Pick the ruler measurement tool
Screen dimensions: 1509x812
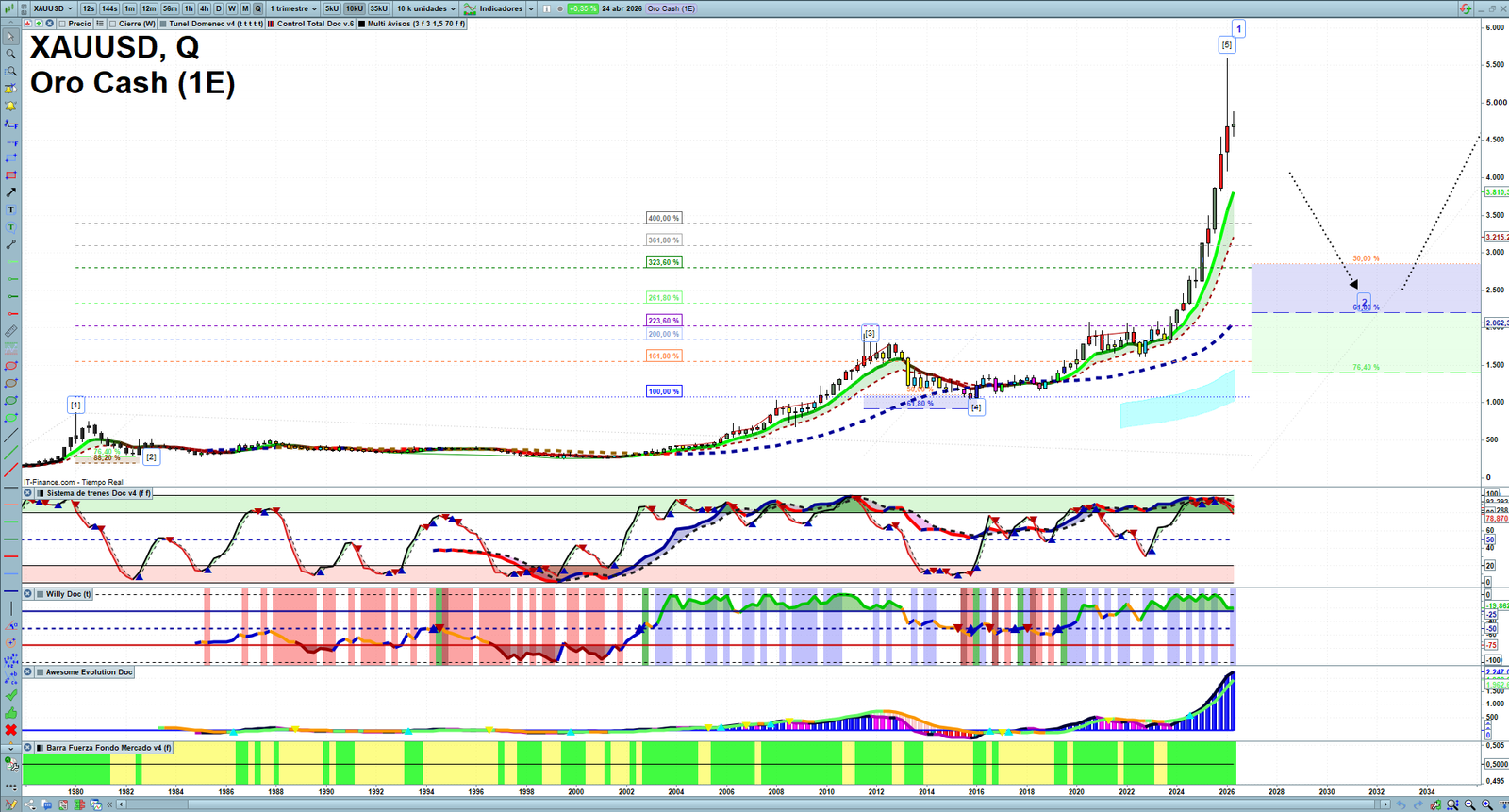(11, 332)
